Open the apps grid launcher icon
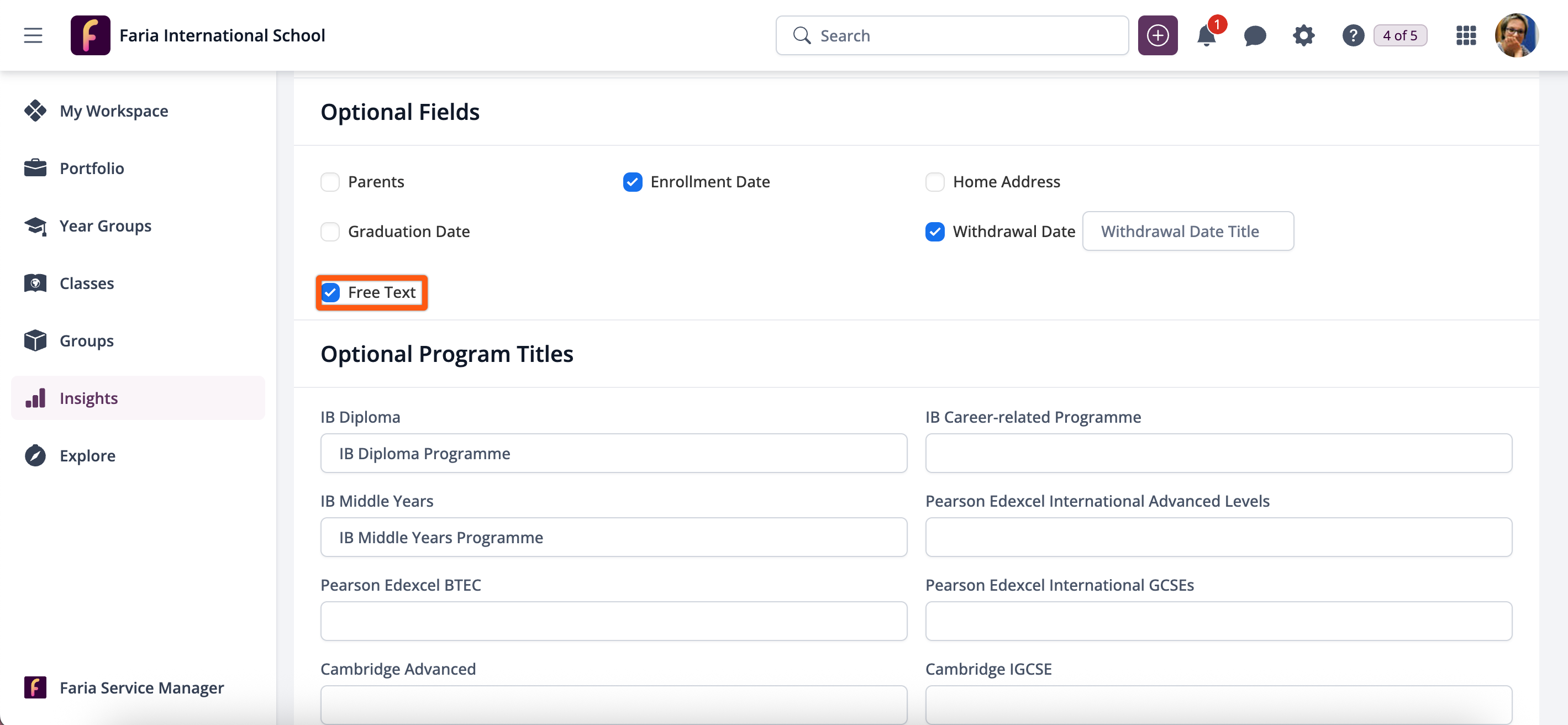1568x725 pixels. pos(1466,35)
